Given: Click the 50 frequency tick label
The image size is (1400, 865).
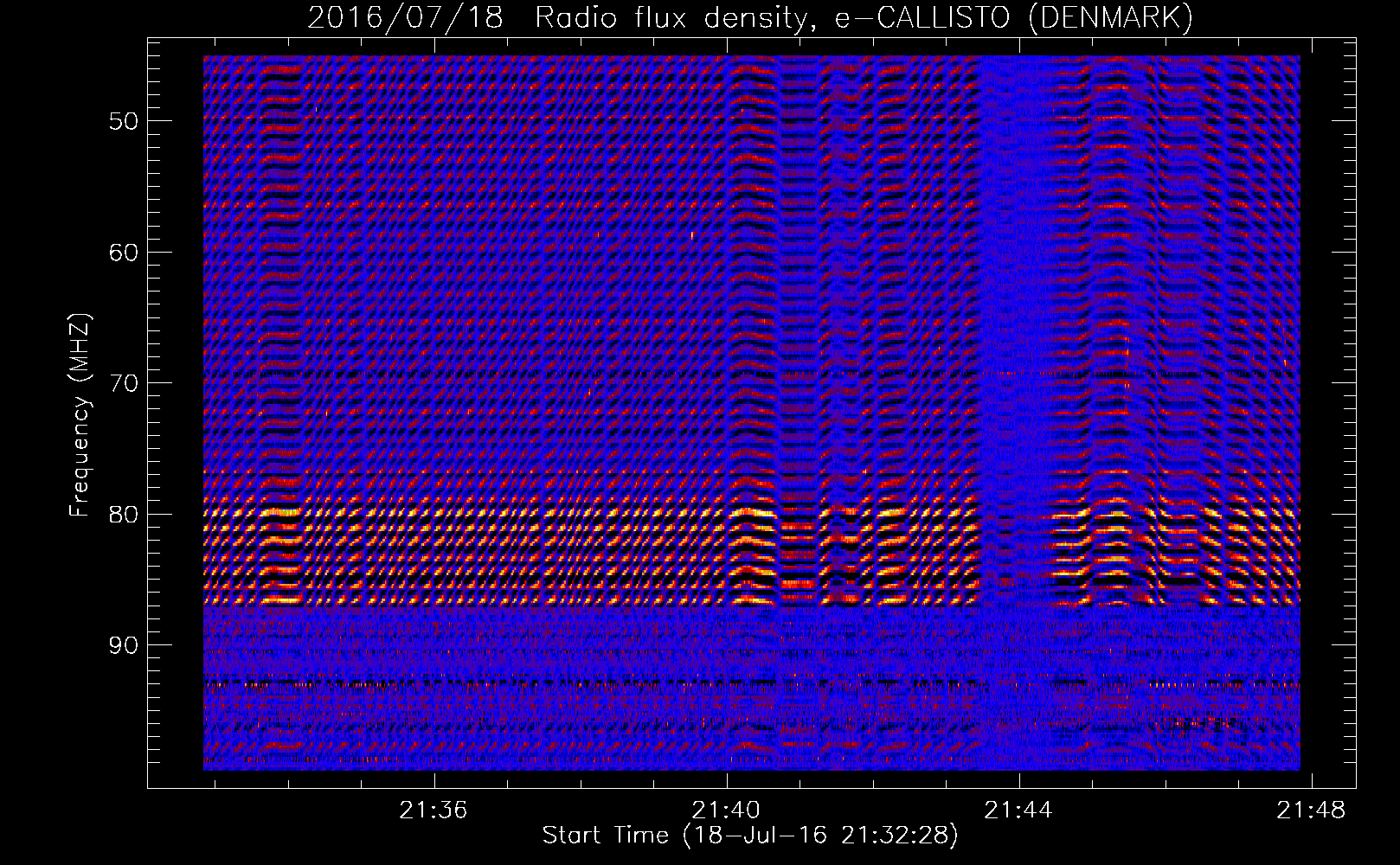Looking at the screenshot, I should coord(124,121).
